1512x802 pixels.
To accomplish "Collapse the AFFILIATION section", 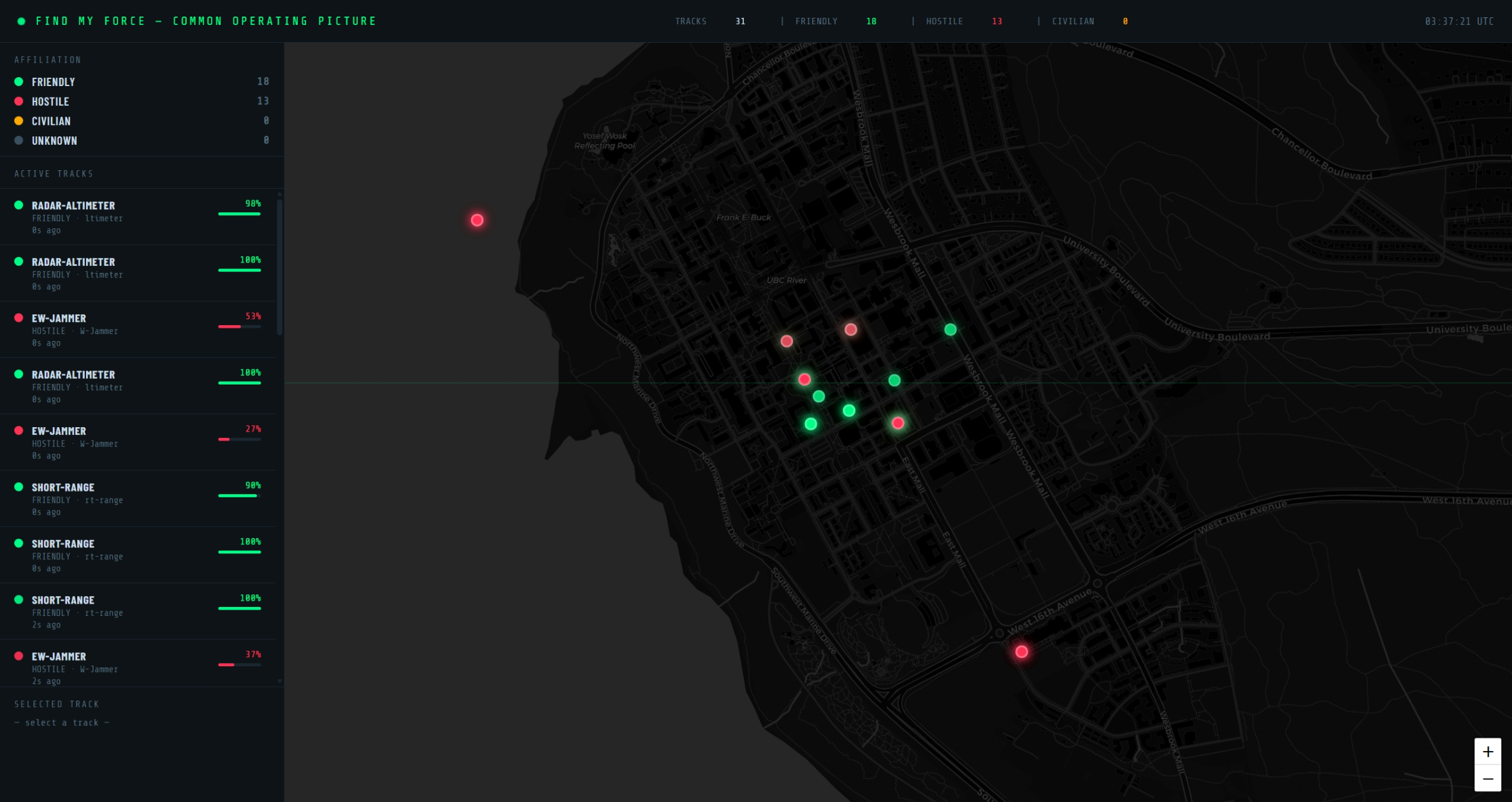I will (48, 59).
